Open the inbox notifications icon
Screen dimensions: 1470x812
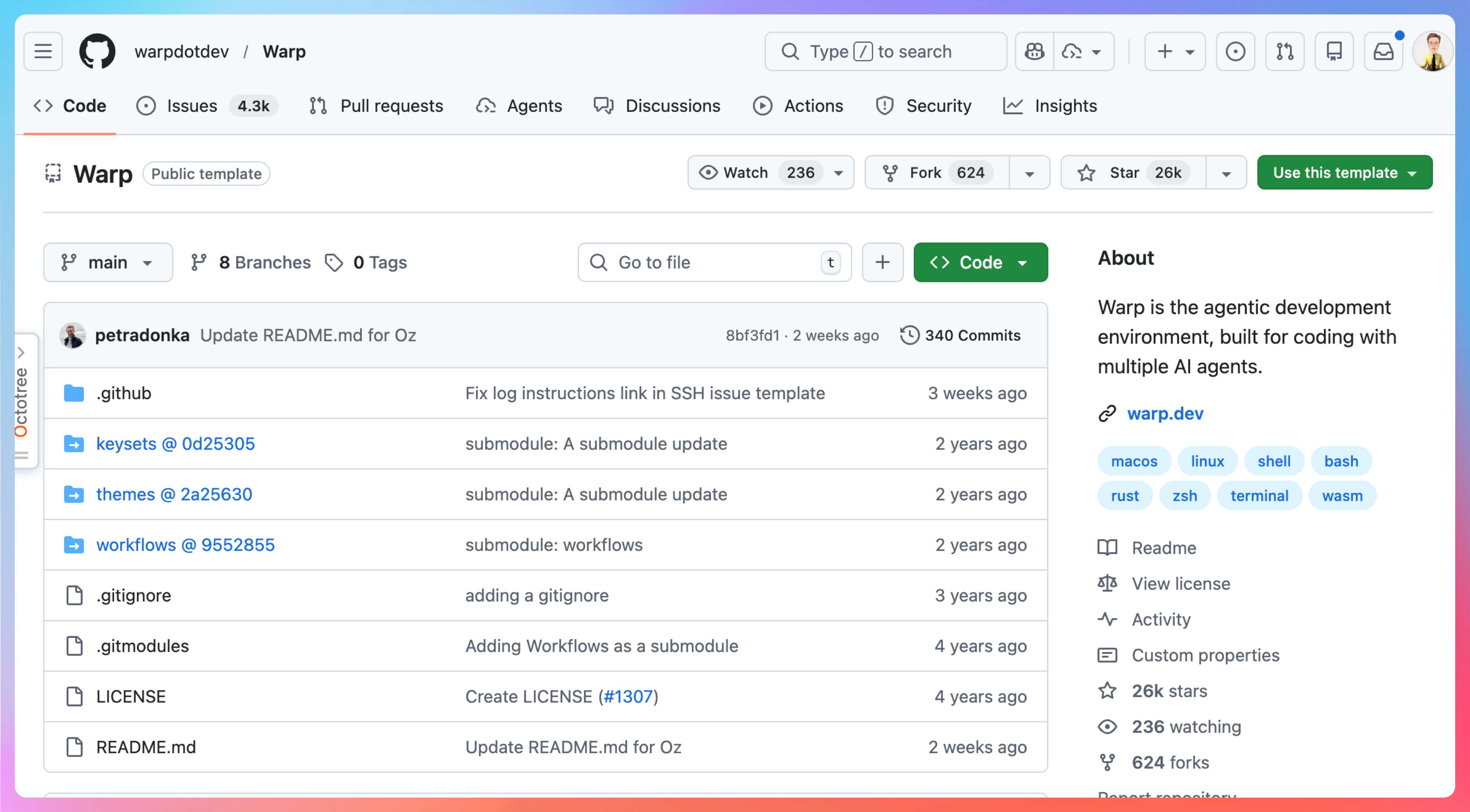1383,52
